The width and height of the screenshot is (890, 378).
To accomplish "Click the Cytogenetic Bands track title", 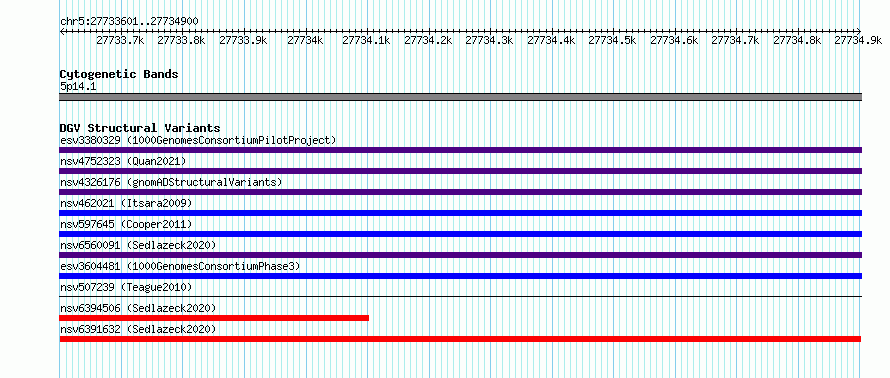I will click(x=119, y=74).
